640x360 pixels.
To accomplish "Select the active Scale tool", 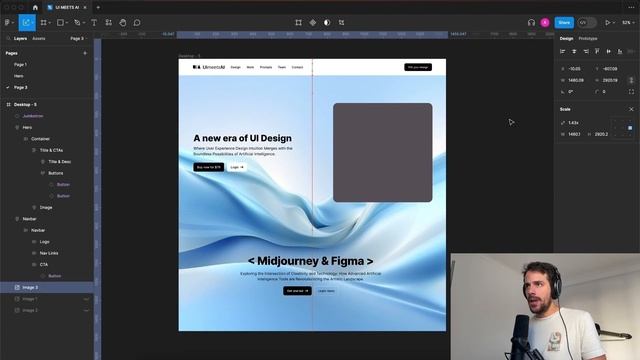I will (x=27, y=23).
